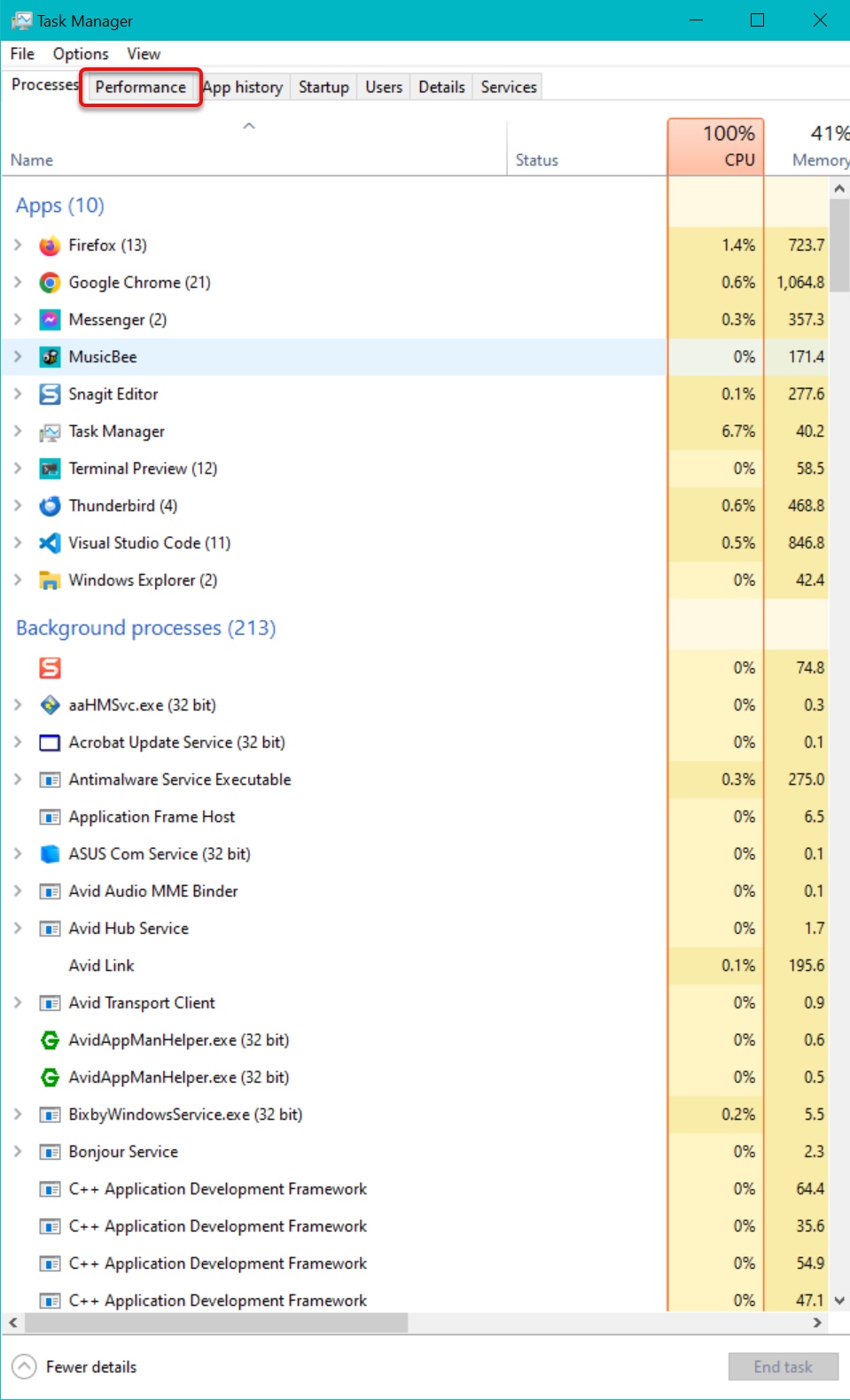Click the Fewer details arrow icon
Viewport: 850px width, 1400px height.
pos(24,1366)
